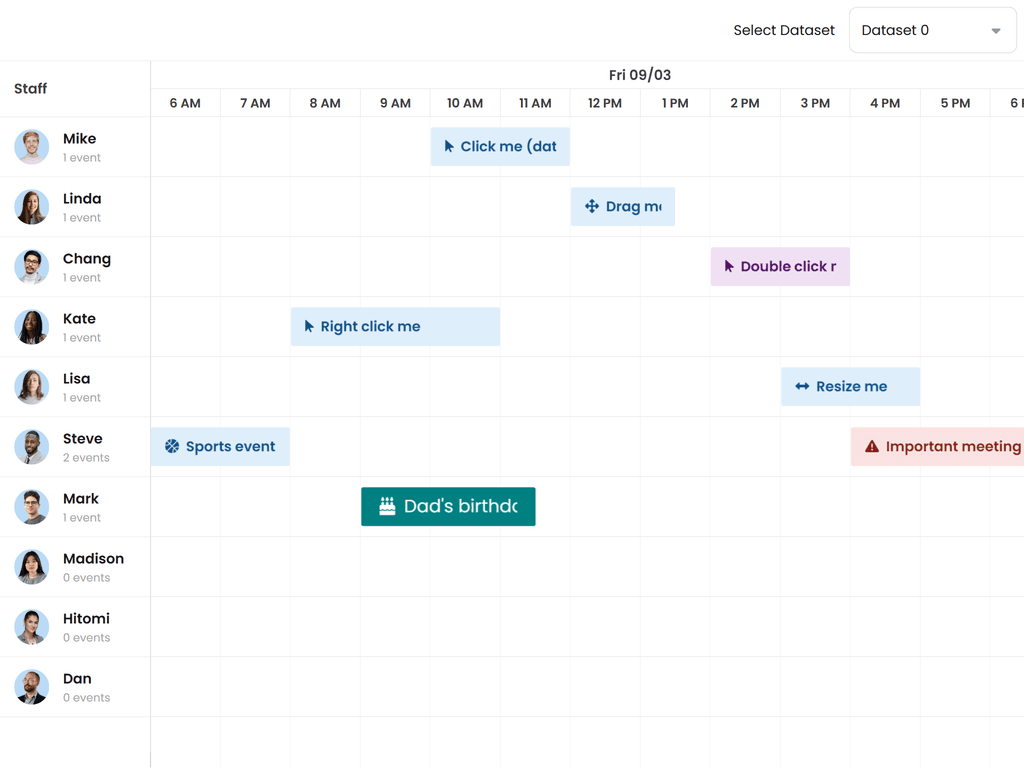Click the Fri 09/03 date header
This screenshot has width=1024, height=768.
(640, 75)
